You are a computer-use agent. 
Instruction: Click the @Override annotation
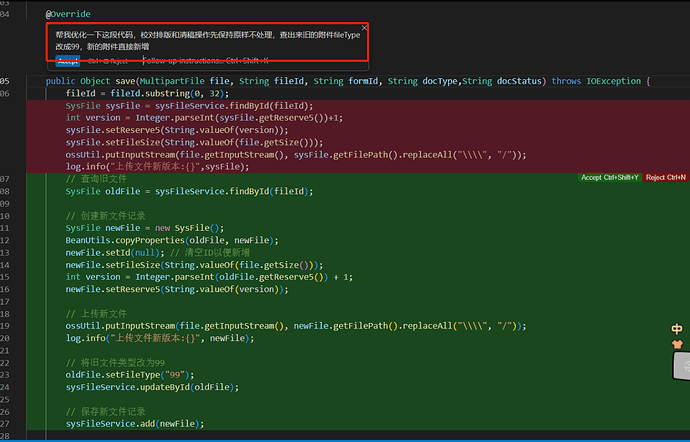pyautogui.click(x=68, y=14)
